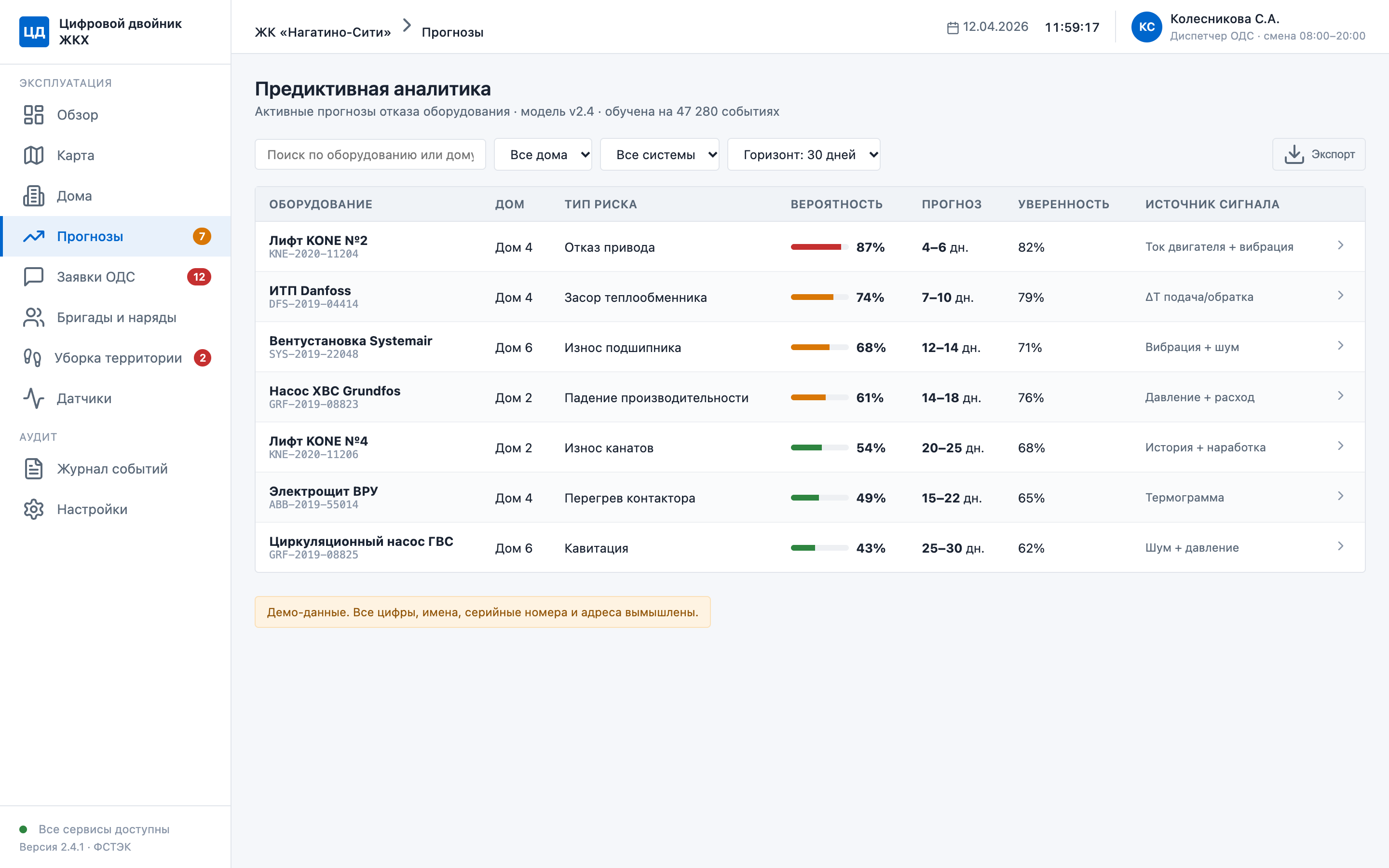Viewport: 1389px width, 868px height.
Task: Click the Дома building icon
Action: 34,196
